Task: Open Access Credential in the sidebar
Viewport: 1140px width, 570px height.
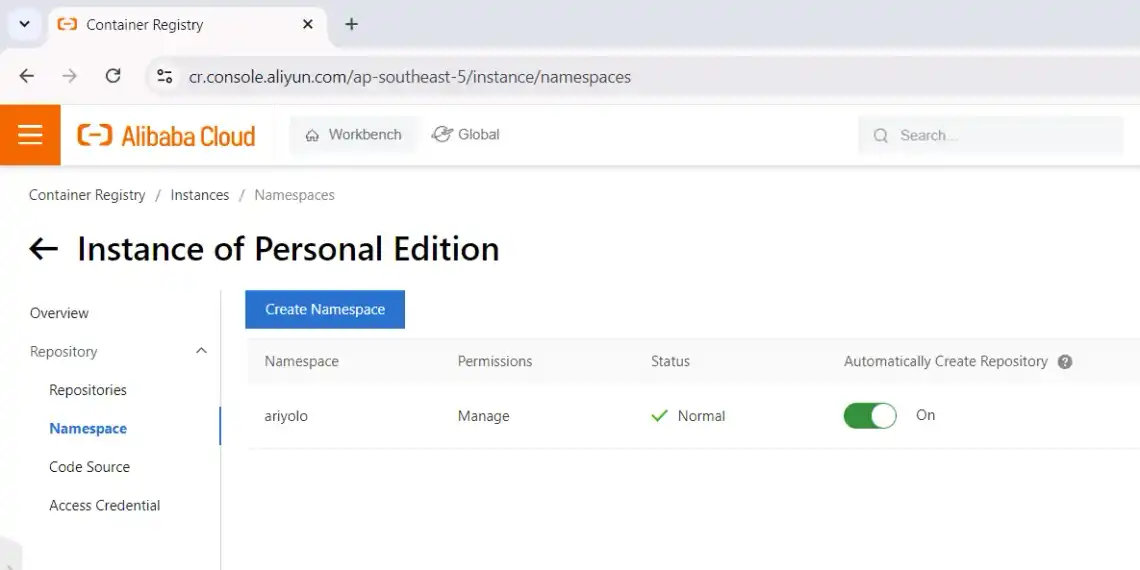Action: click(105, 506)
